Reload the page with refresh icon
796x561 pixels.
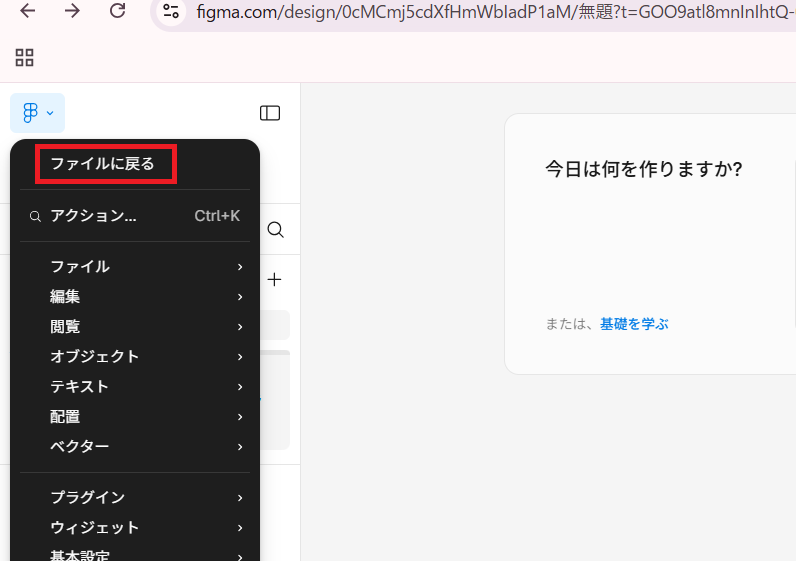pyautogui.click(x=117, y=11)
